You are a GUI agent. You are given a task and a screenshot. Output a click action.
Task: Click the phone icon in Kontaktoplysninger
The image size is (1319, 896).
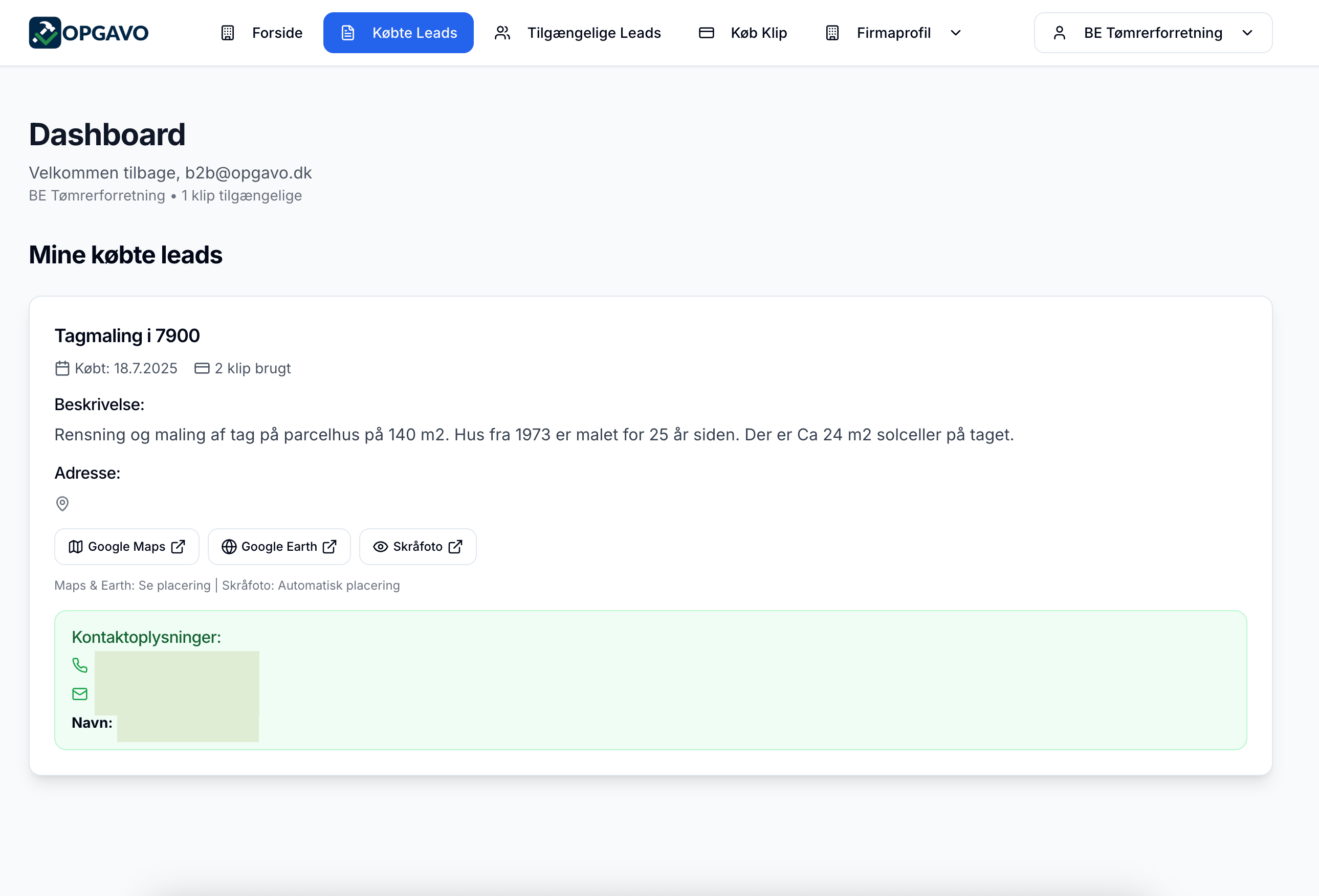80,665
